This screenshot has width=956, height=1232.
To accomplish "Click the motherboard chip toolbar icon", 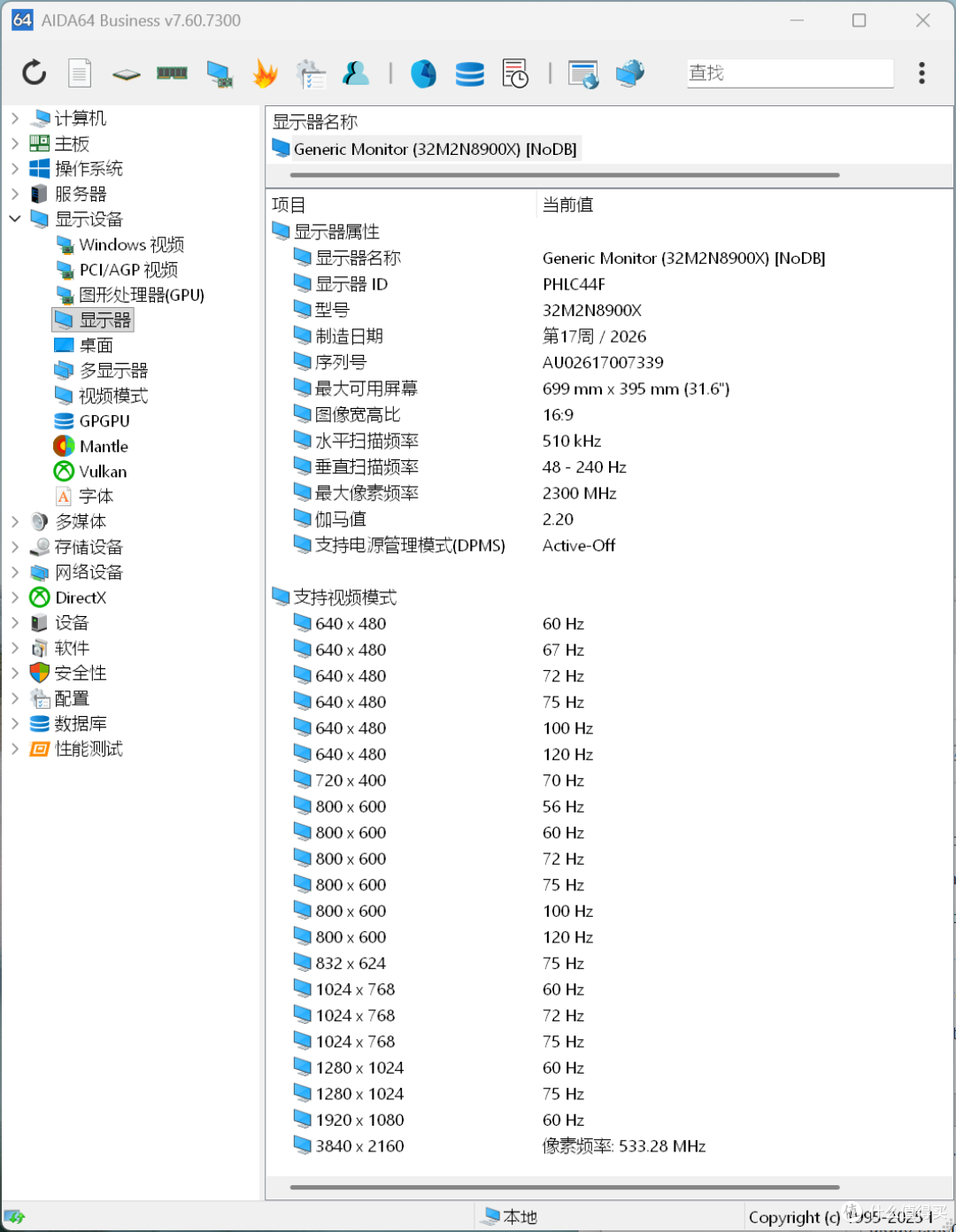I will tap(127, 74).
